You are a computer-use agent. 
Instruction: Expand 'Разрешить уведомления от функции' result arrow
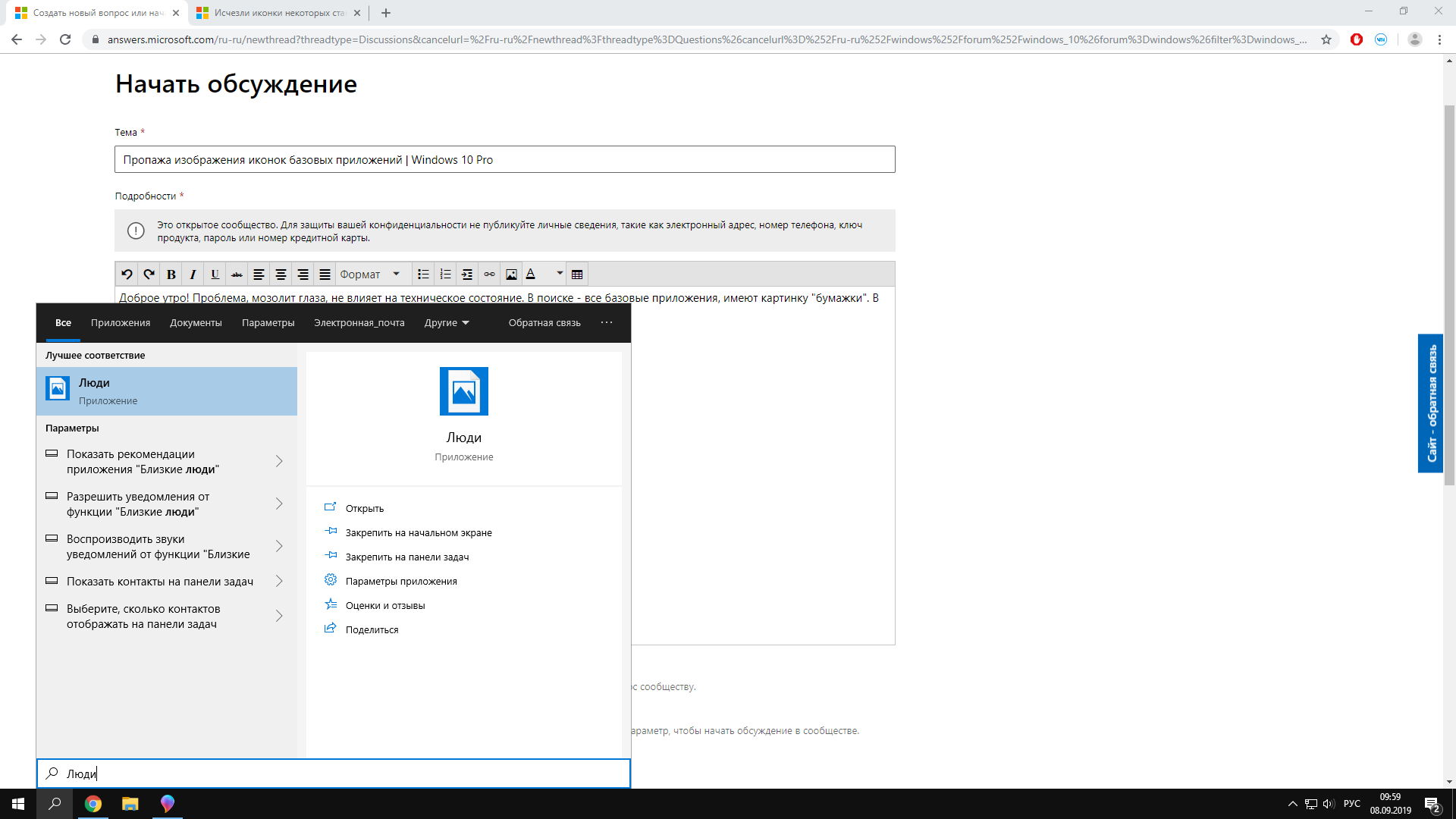click(279, 504)
